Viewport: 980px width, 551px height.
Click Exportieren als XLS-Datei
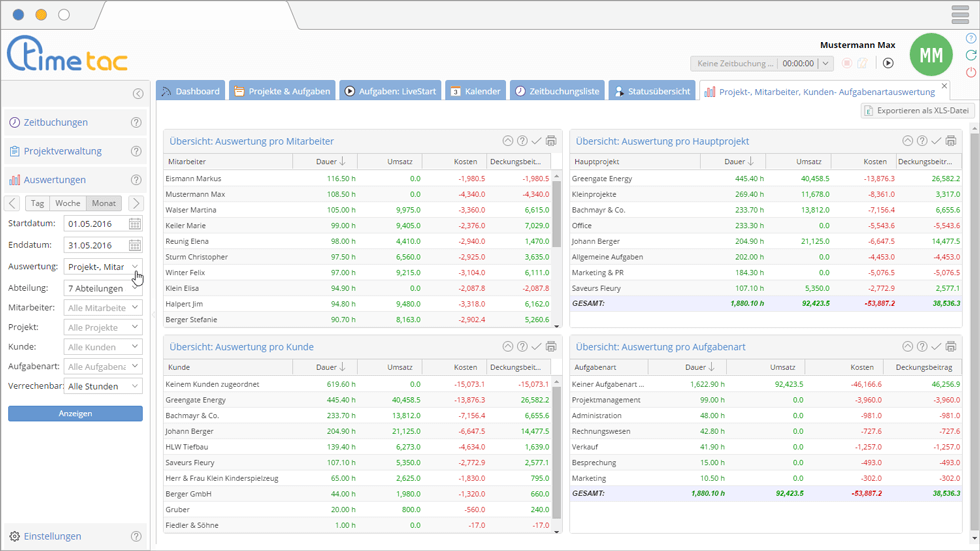tap(917, 111)
